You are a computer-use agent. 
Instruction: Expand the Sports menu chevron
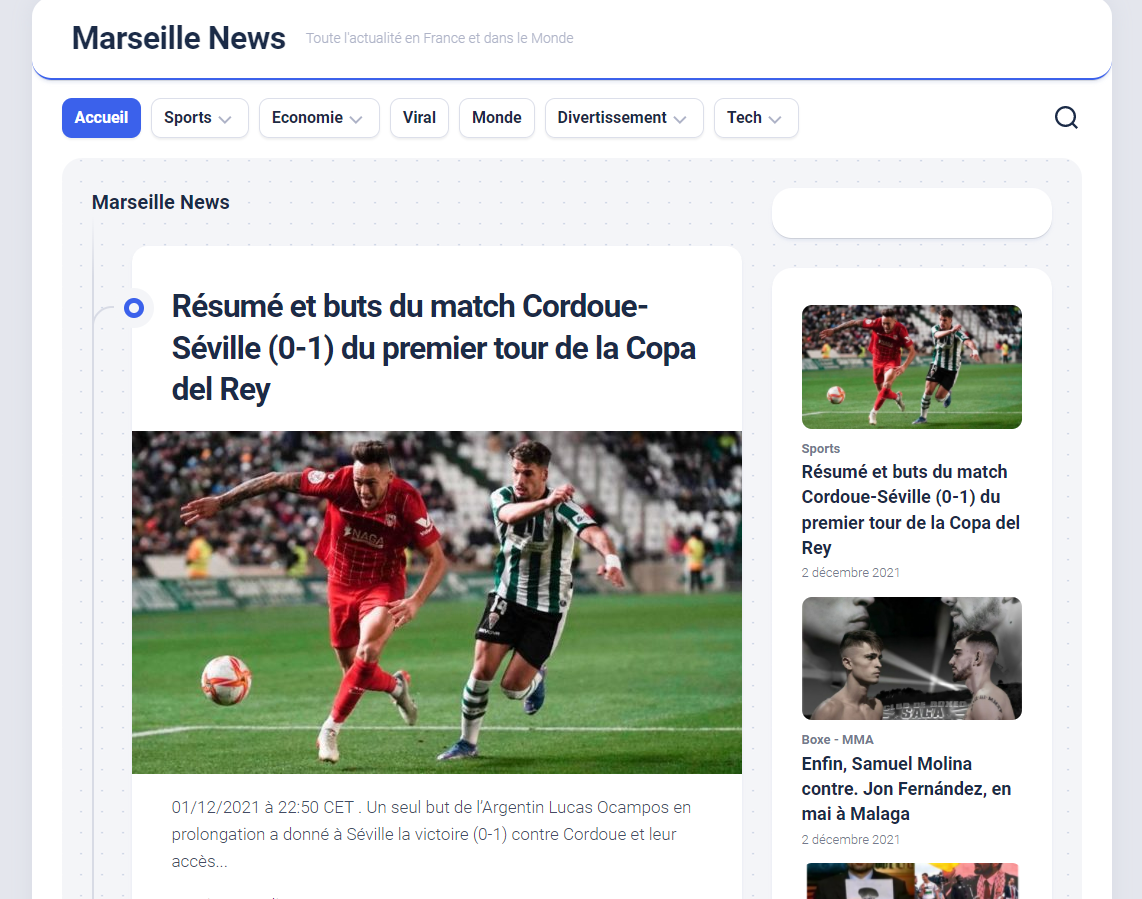click(225, 119)
